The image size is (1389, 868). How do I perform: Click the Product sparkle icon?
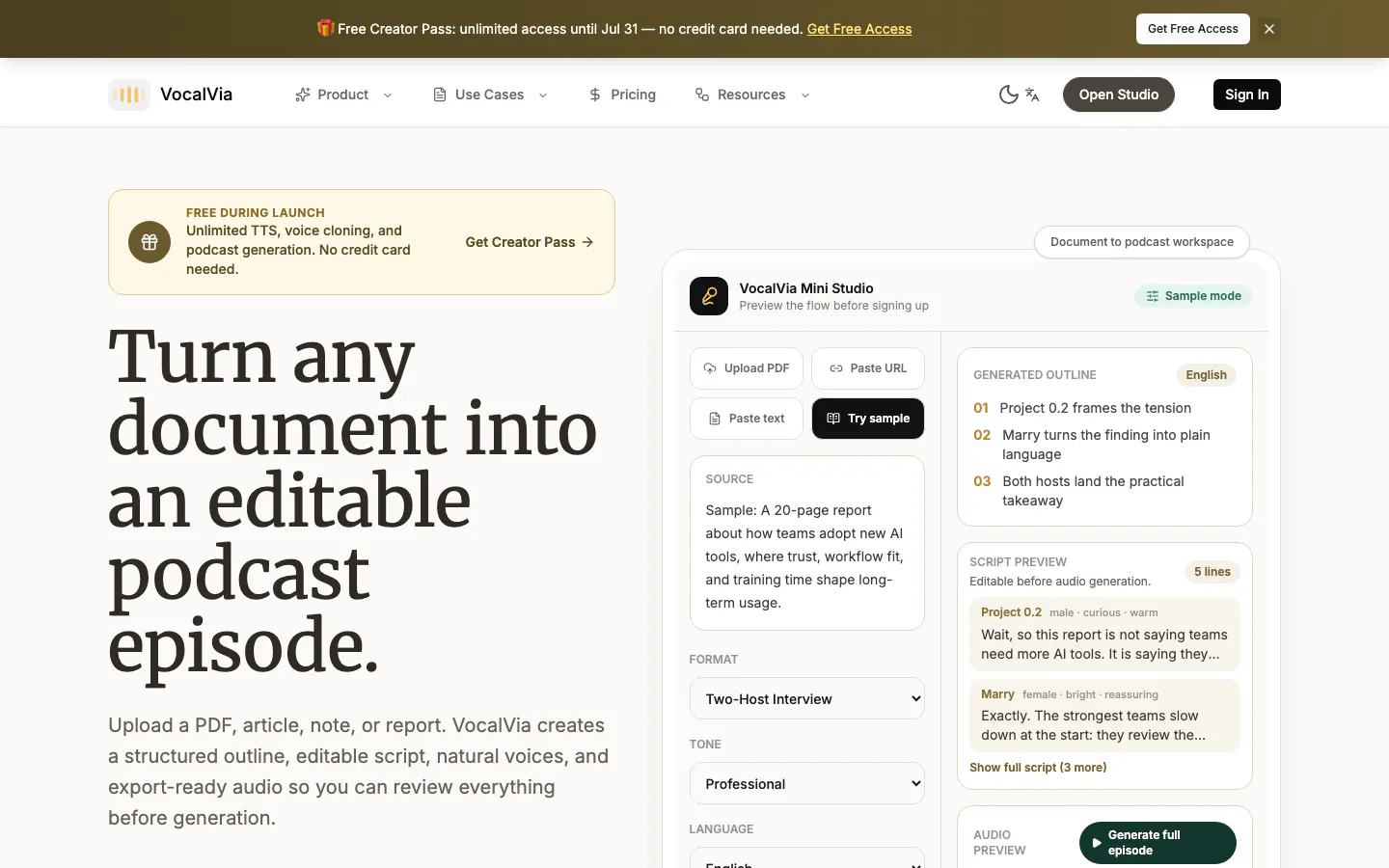click(303, 95)
